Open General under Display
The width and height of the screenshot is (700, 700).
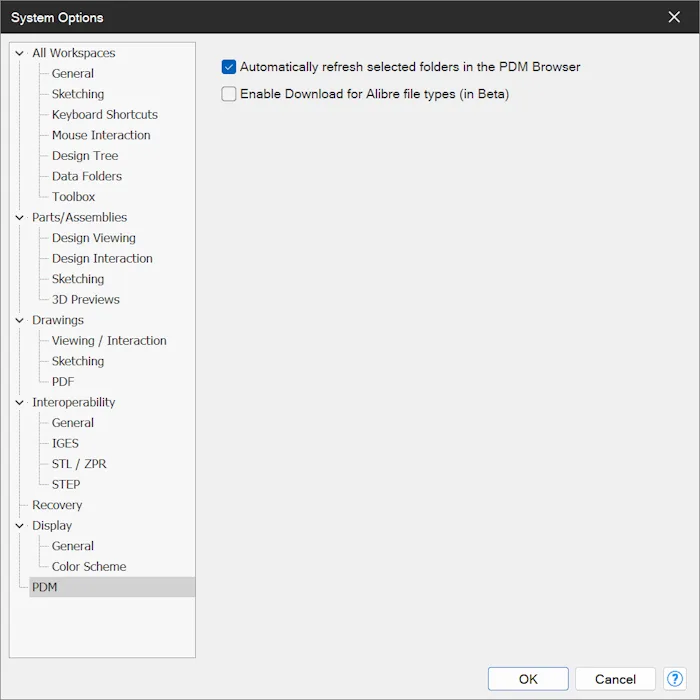tap(73, 546)
